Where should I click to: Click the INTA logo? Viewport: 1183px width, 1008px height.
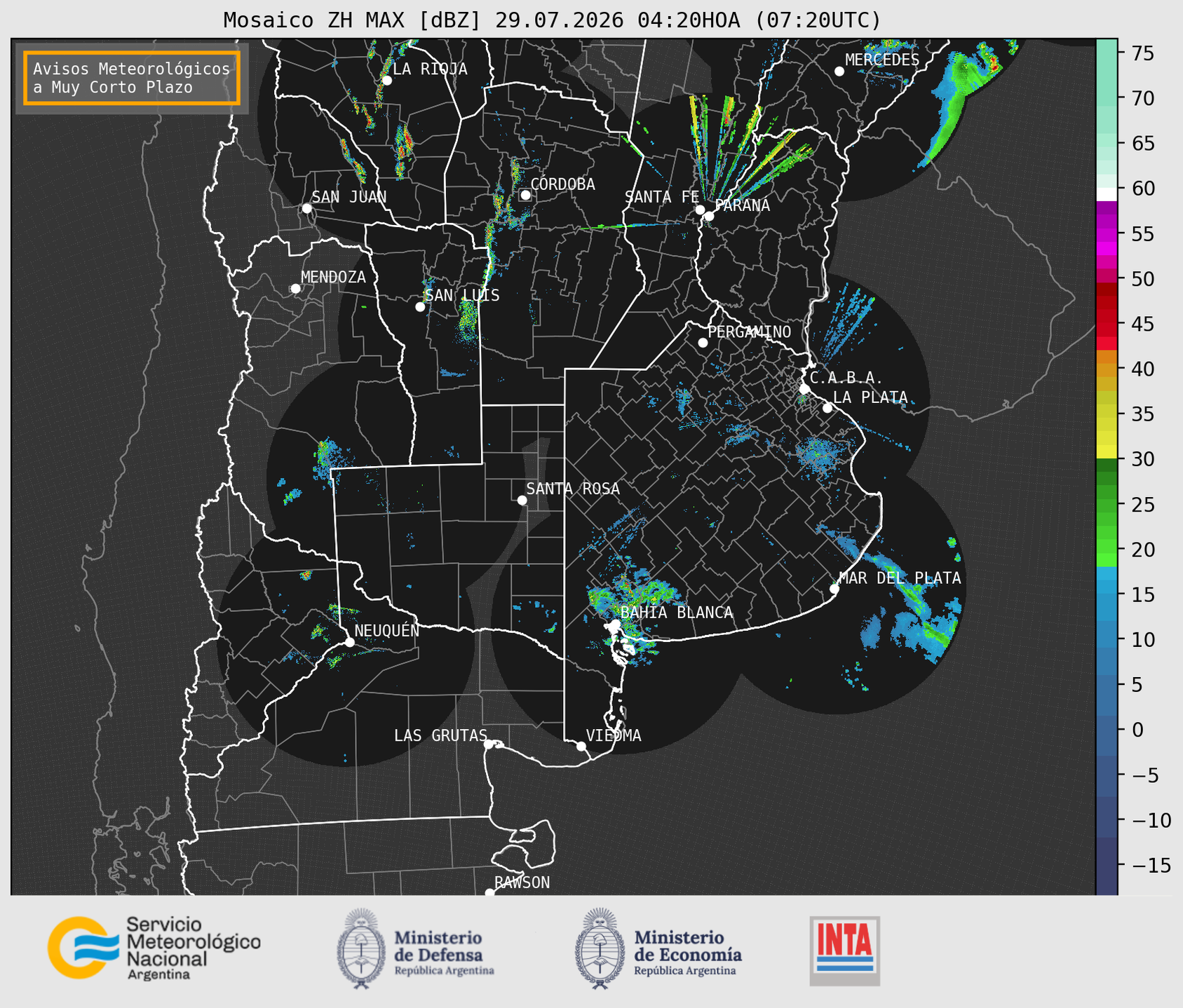(845, 951)
